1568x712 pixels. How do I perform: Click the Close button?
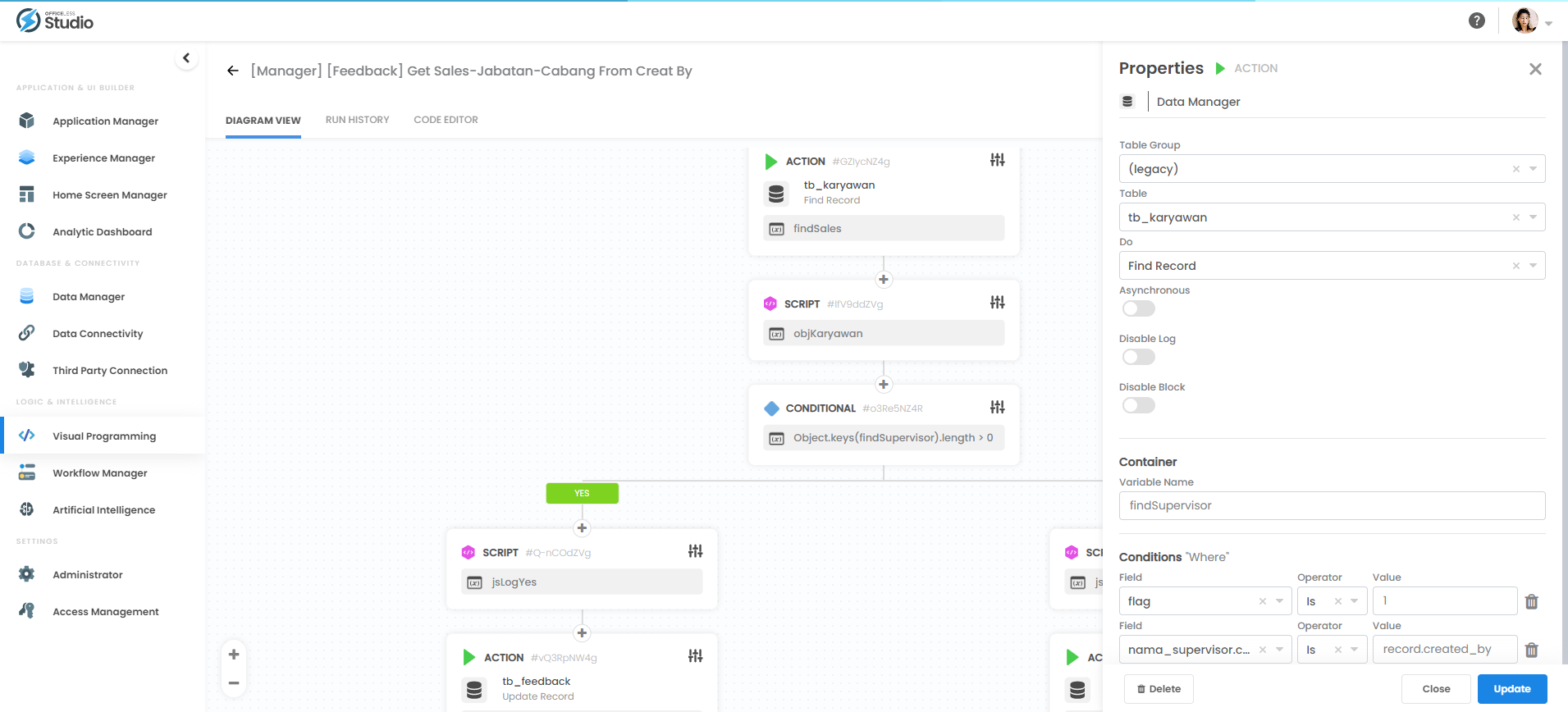pos(1436,689)
